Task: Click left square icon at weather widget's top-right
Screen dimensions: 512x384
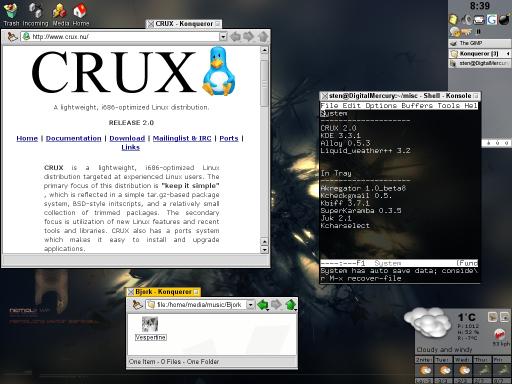Action: [x=492, y=317]
